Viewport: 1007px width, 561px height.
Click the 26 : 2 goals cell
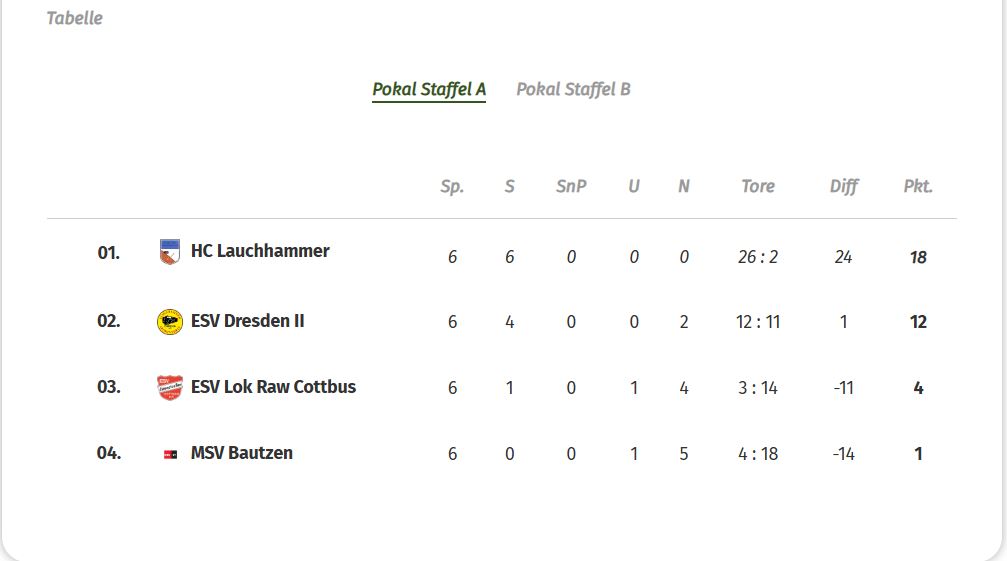pyautogui.click(x=758, y=257)
